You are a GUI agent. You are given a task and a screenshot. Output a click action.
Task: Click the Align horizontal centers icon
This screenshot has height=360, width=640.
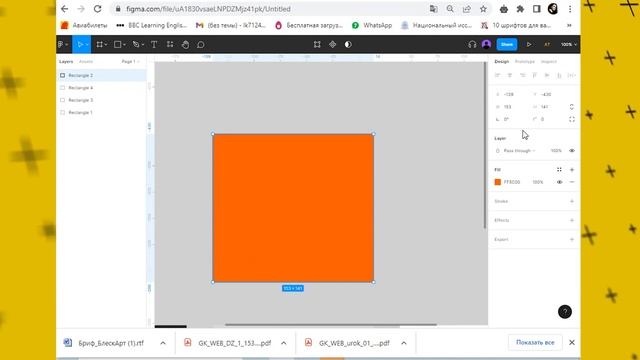(x=510, y=75)
